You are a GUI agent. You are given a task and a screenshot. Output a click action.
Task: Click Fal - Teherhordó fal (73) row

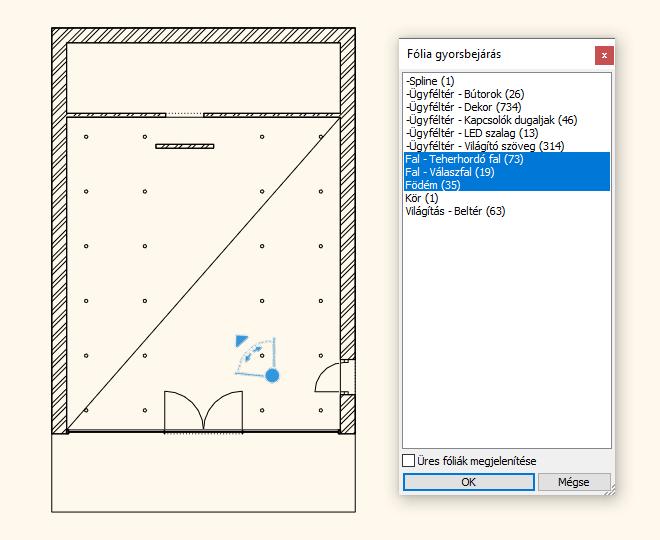(507, 159)
